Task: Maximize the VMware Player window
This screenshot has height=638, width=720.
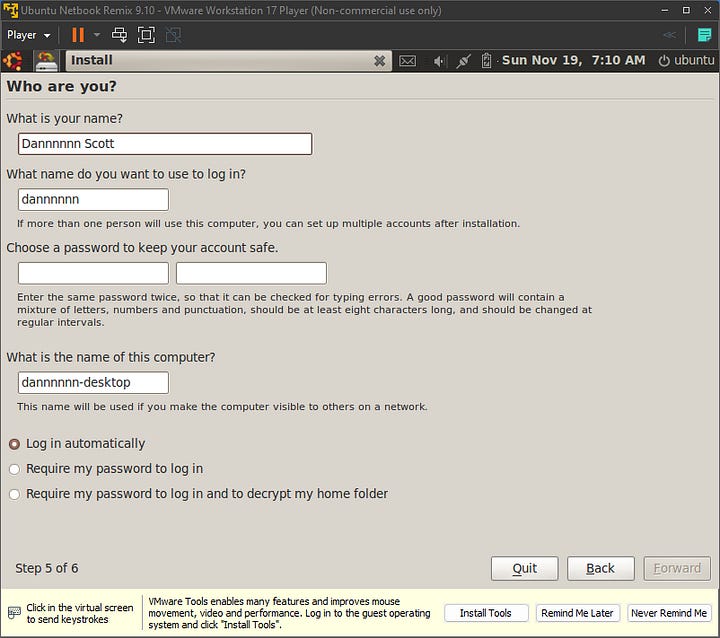Action: click(686, 10)
